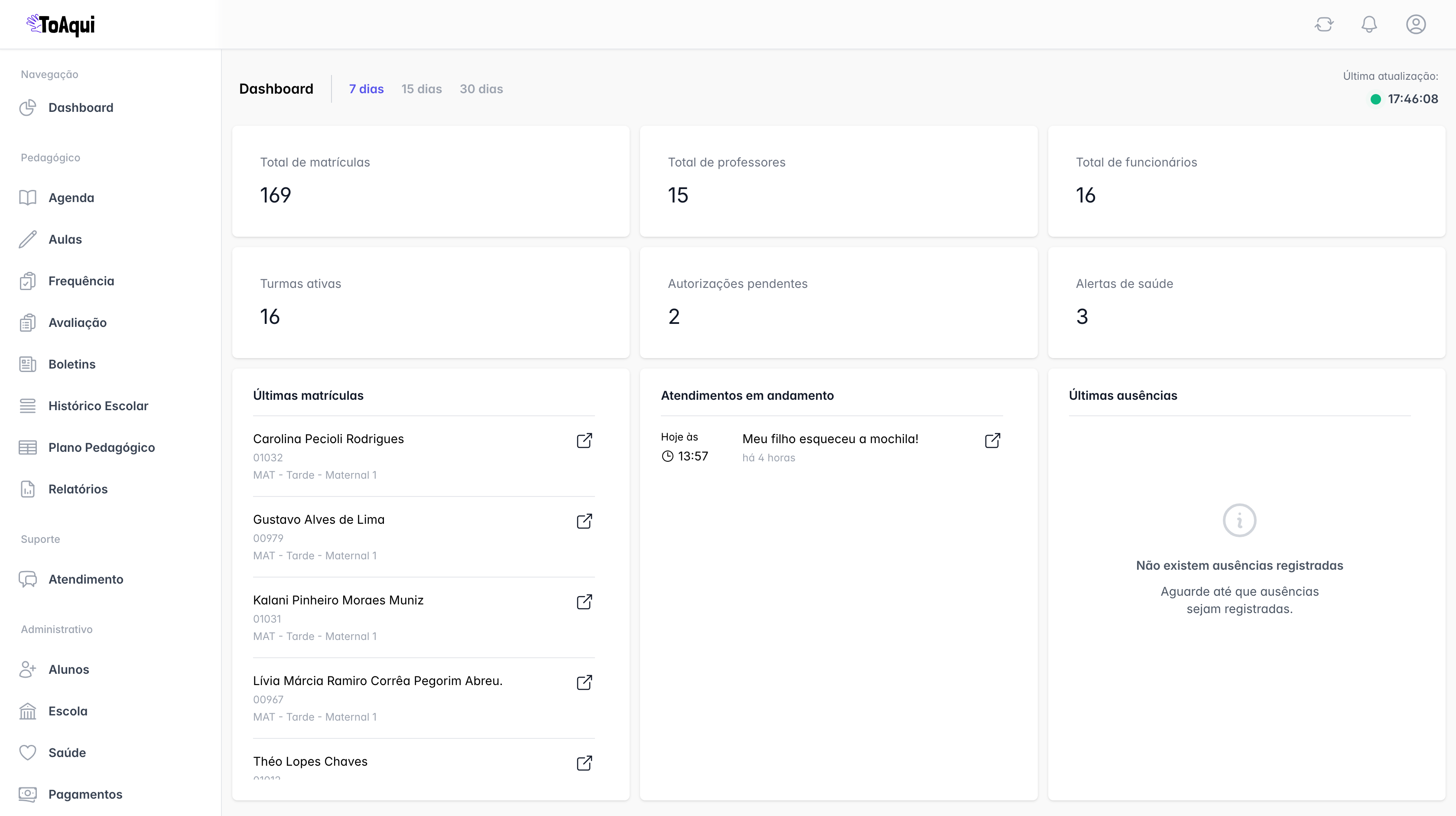The image size is (1456, 816).
Task: Open the user profile icon
Action: pos(1415,24)
